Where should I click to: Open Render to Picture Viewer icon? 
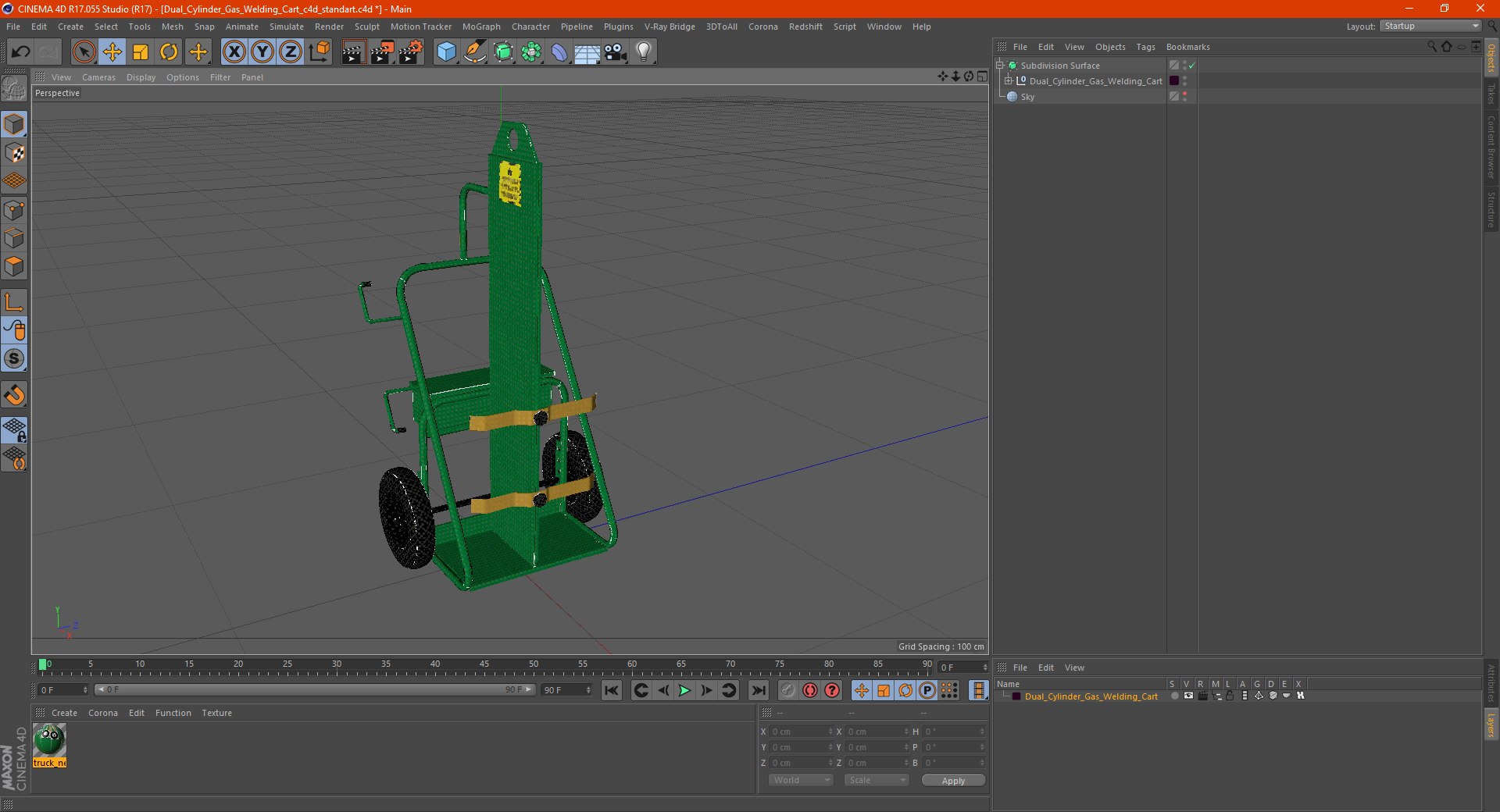pos(382,52)
